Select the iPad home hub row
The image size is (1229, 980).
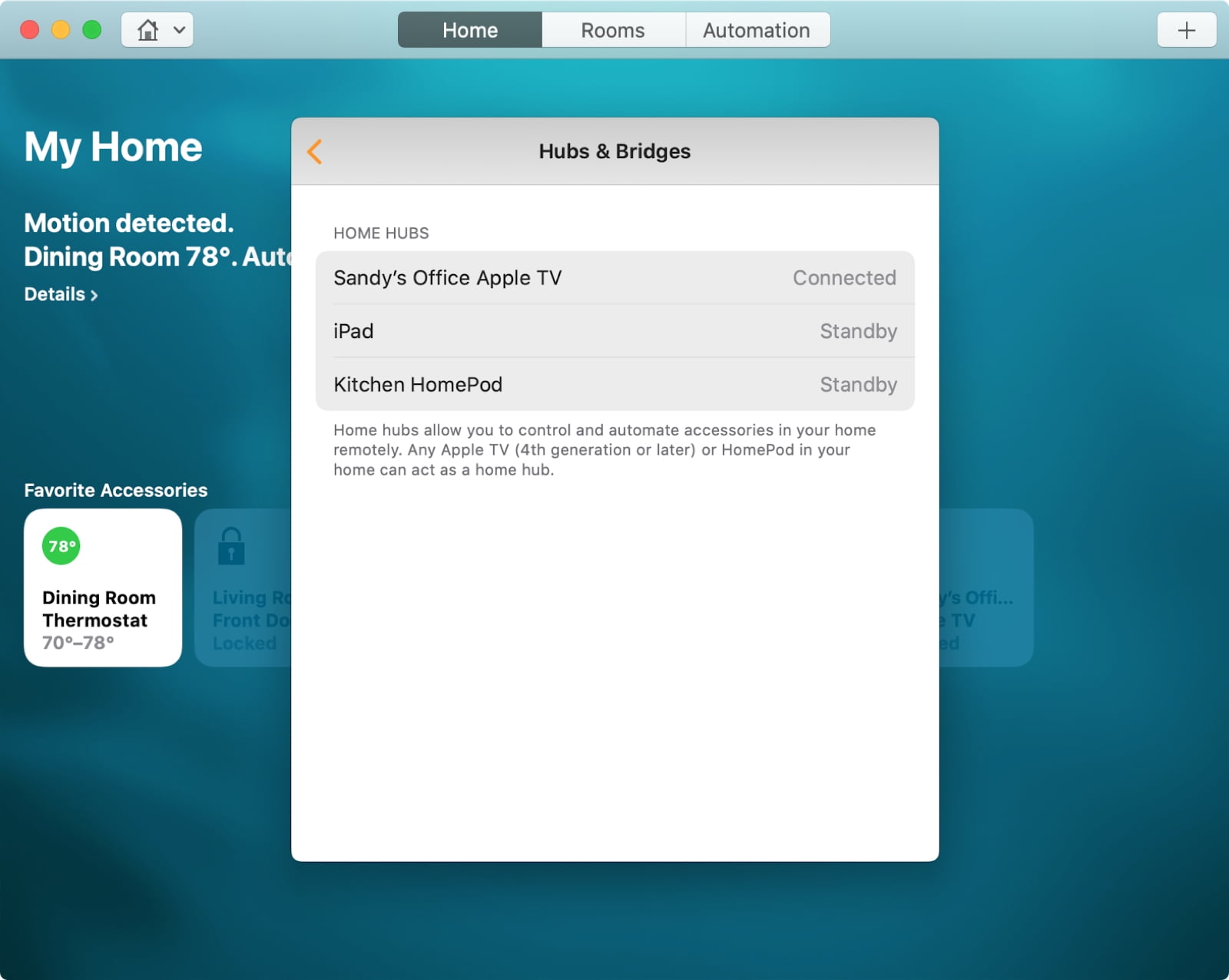click(614, 331)
